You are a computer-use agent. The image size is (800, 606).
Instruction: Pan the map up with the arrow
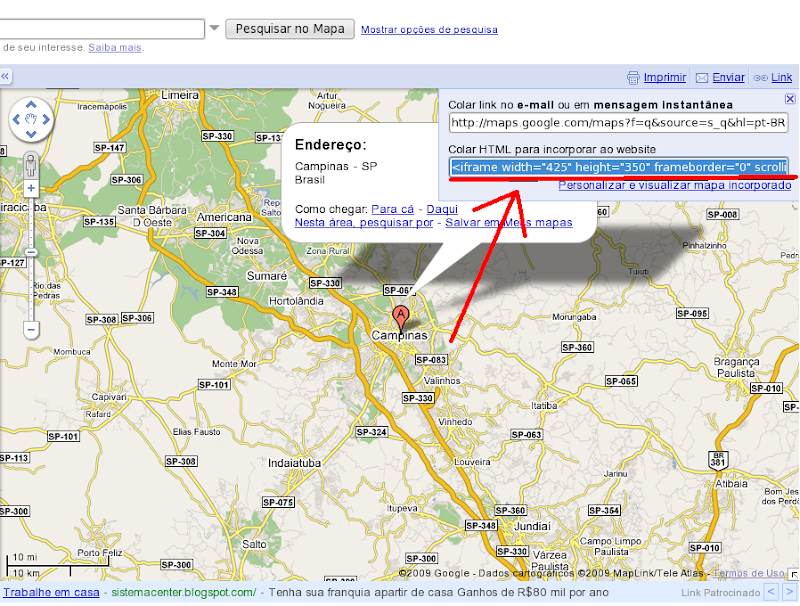click(31, 105)
